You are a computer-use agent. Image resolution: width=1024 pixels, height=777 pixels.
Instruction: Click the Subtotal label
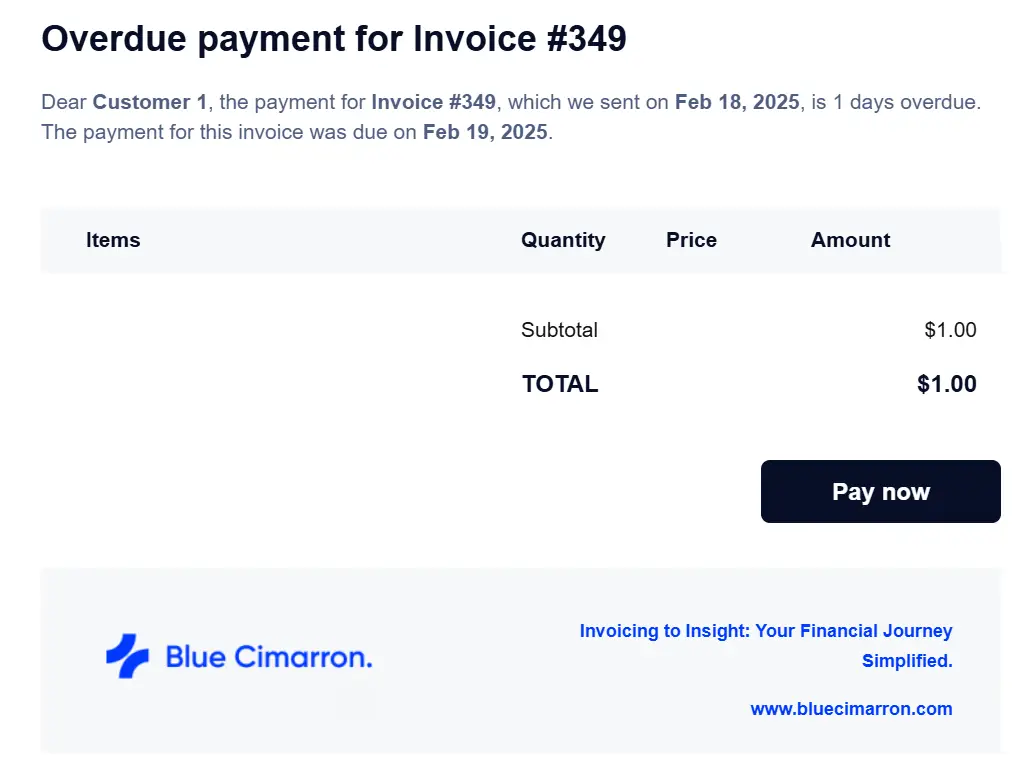(x=559, y=330)
